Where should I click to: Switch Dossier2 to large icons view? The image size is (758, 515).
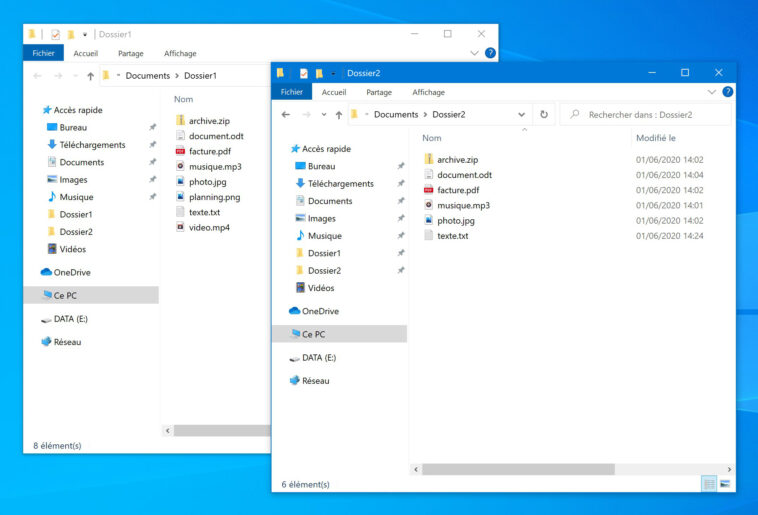tap(725, 484)
